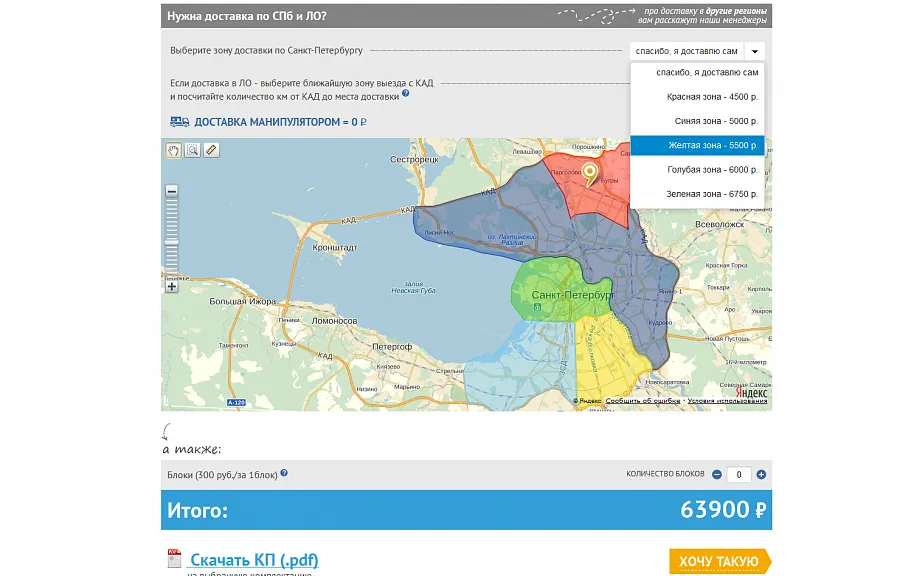900x576 pixels.
Task: Choose 'Красная зона - 4500 р.' option
Action: click(697, 97)
